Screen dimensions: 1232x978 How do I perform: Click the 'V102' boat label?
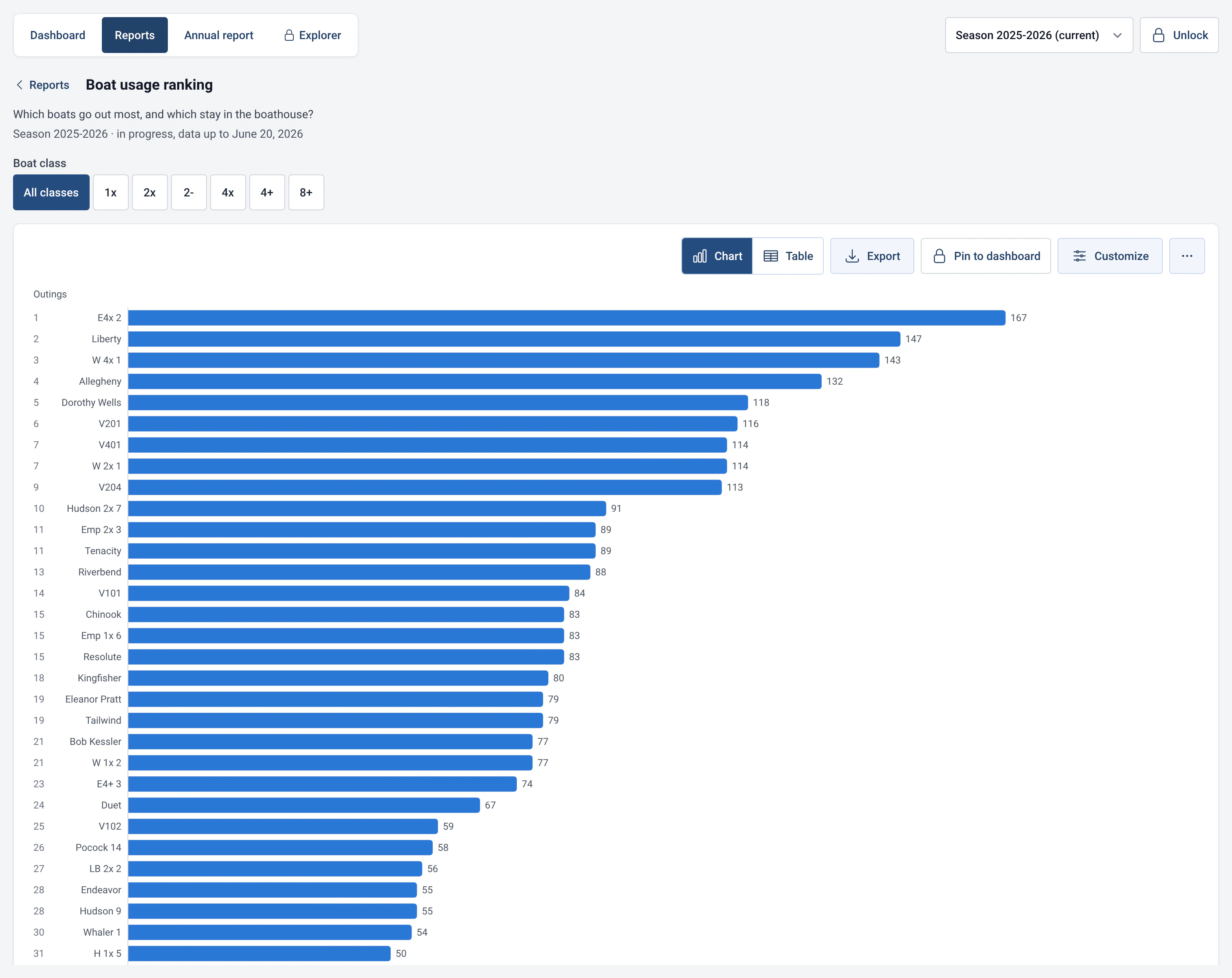110,826
